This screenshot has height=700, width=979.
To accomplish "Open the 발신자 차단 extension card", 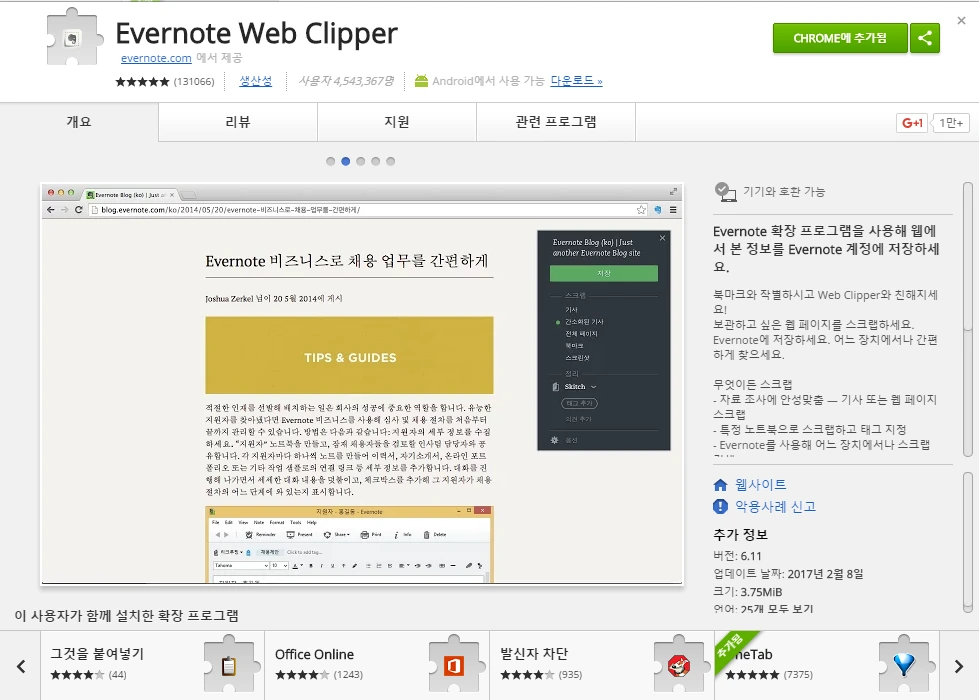I will [602, 665].
